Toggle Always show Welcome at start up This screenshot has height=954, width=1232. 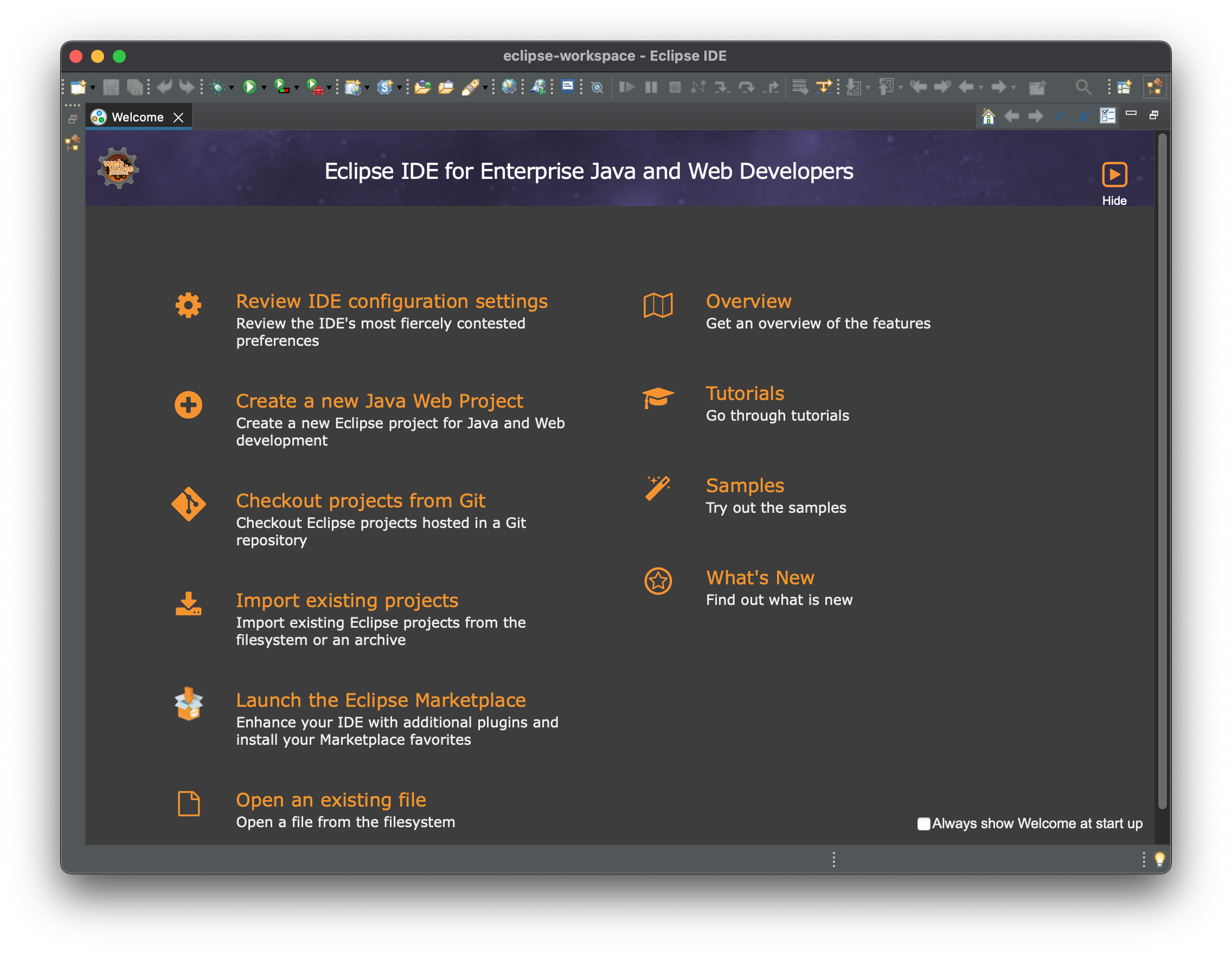click(923, 824)
